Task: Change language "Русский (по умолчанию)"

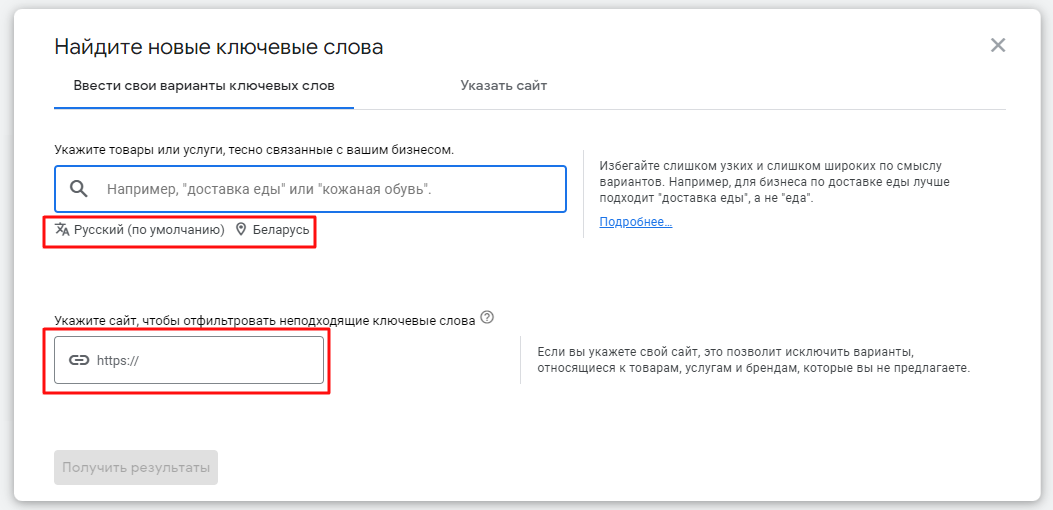Action: tap(148, 229)
